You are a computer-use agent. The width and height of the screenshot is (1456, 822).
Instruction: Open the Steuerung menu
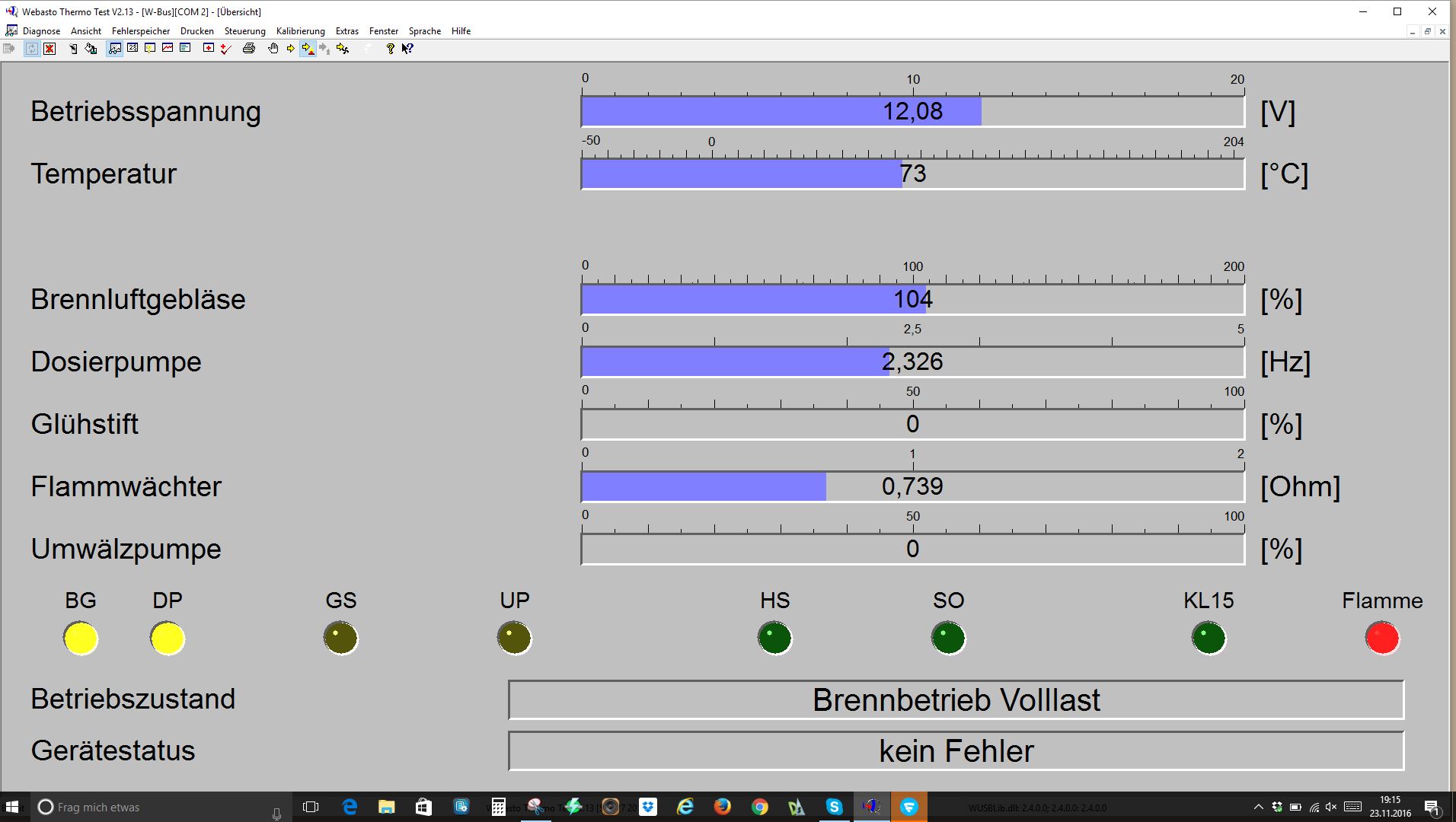click(244, 31)
